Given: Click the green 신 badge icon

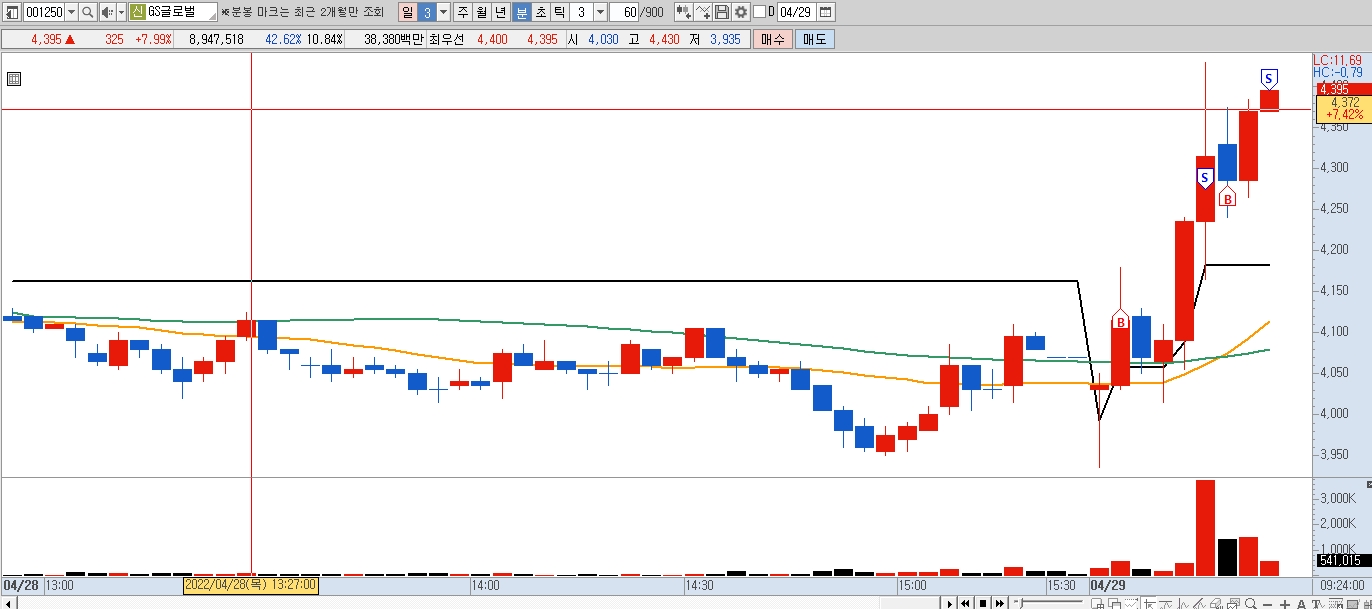Looking at the screenshot, I should tap(138, 12).
